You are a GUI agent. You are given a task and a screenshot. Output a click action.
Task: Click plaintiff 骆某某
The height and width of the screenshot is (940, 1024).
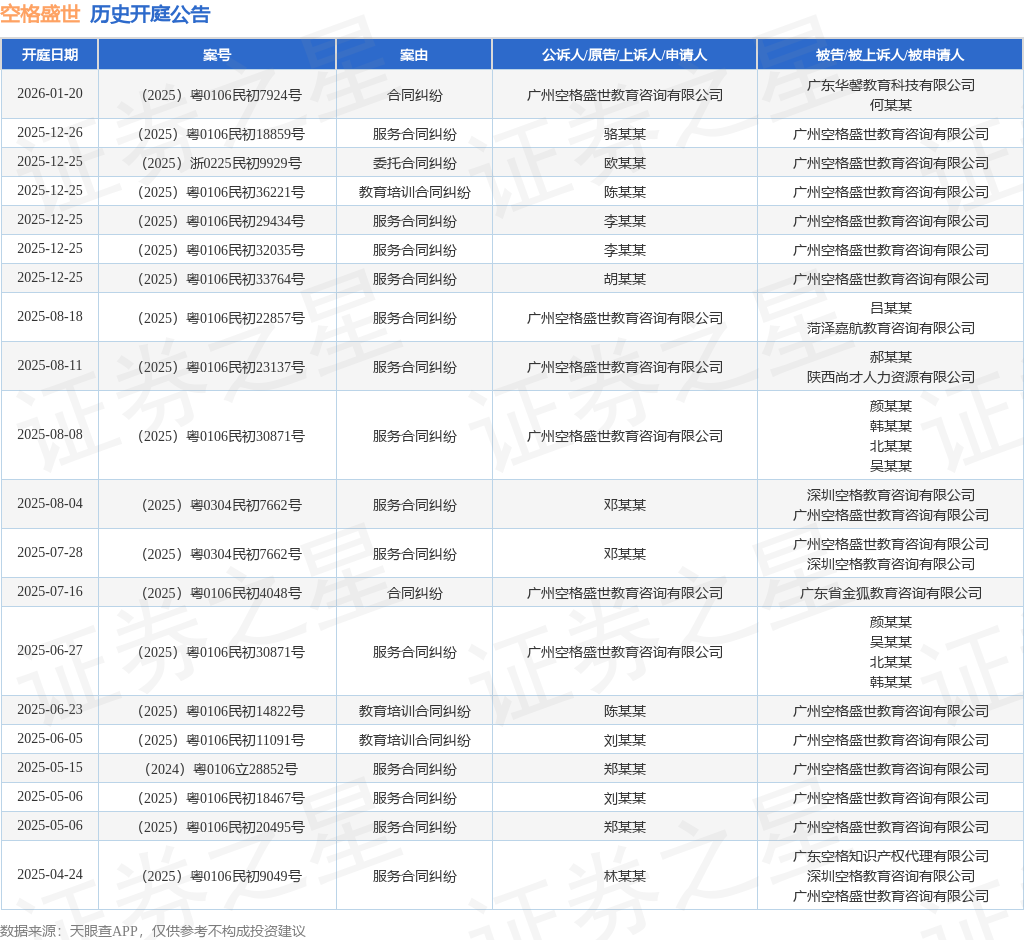625,135
